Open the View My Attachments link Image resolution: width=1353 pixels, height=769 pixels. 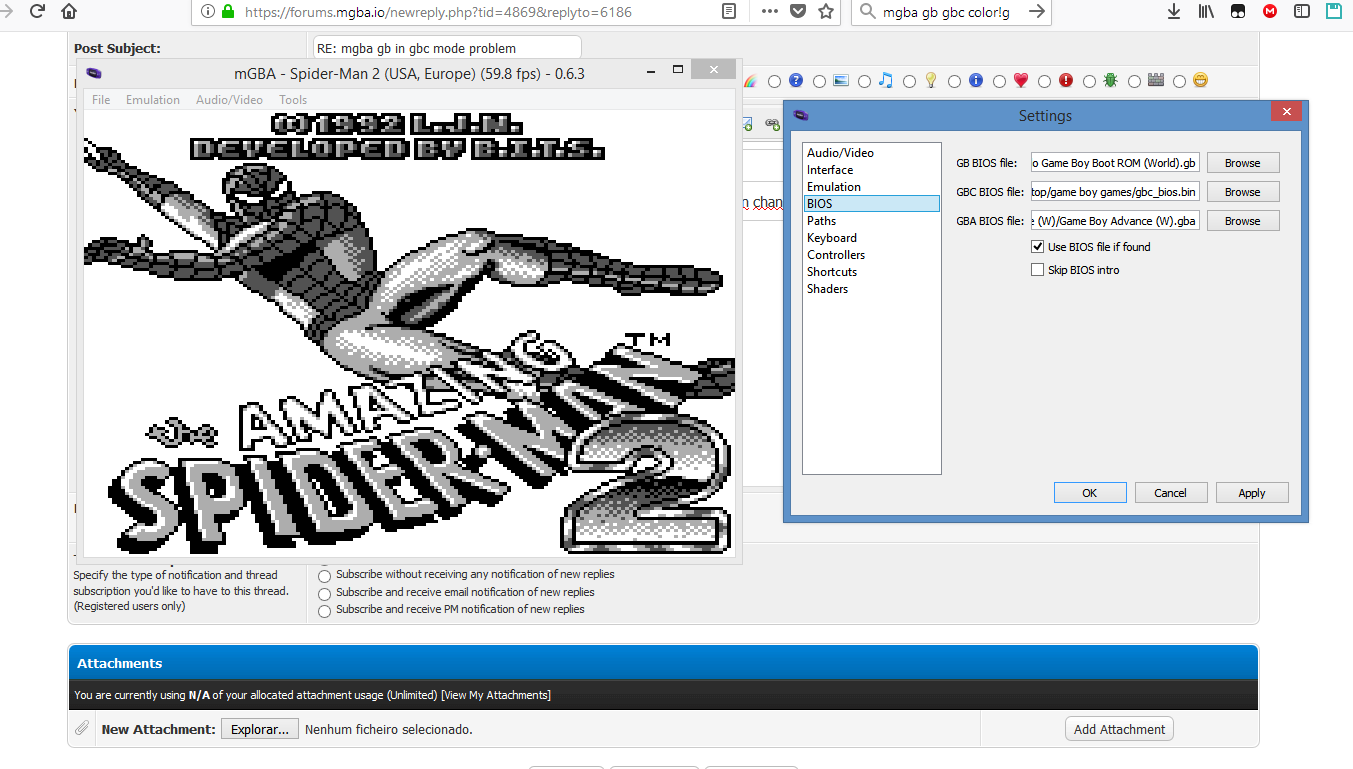496,695
